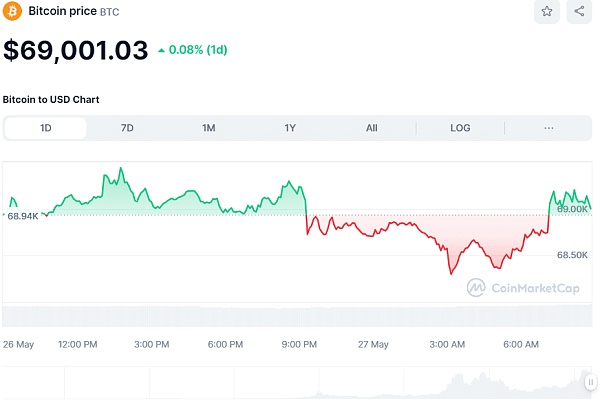Click the green price change arrow
The height and width of the screenshot is (409, 600).
[162, 49]
